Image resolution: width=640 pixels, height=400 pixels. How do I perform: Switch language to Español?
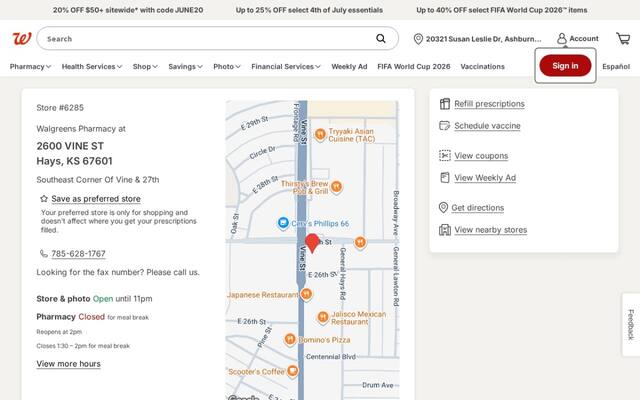point(616,66)
